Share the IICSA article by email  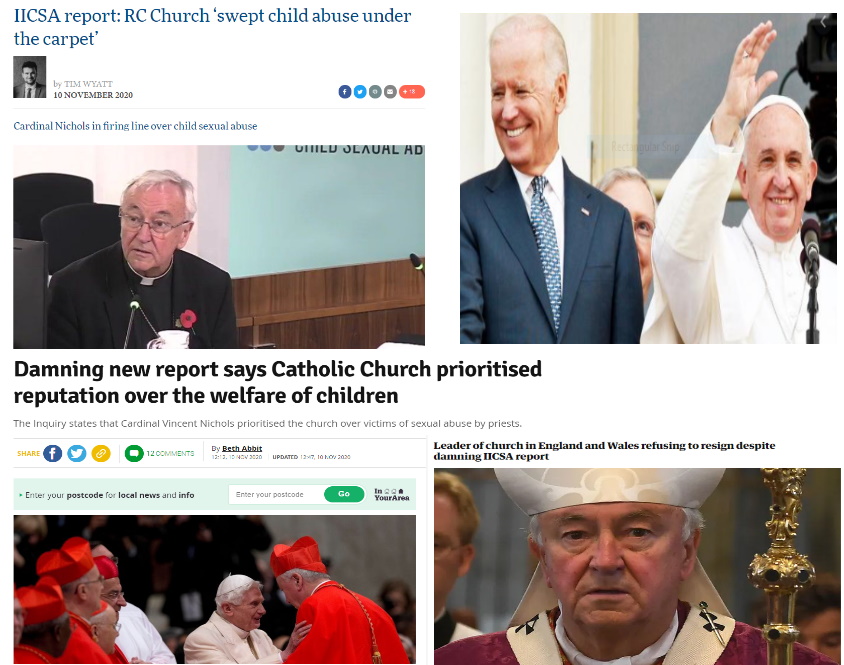coord(390,92)
